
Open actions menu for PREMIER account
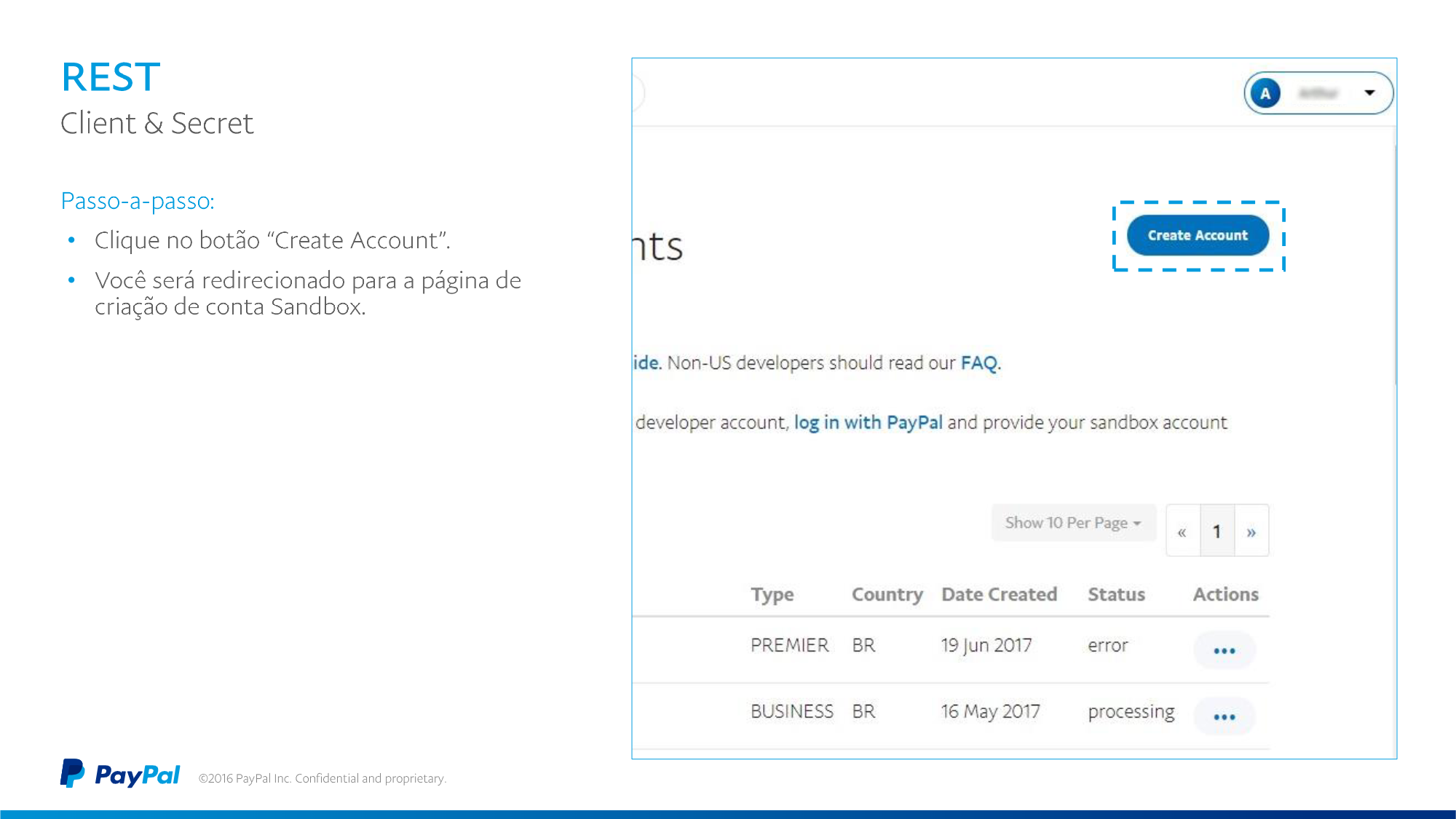point(1224,650)
